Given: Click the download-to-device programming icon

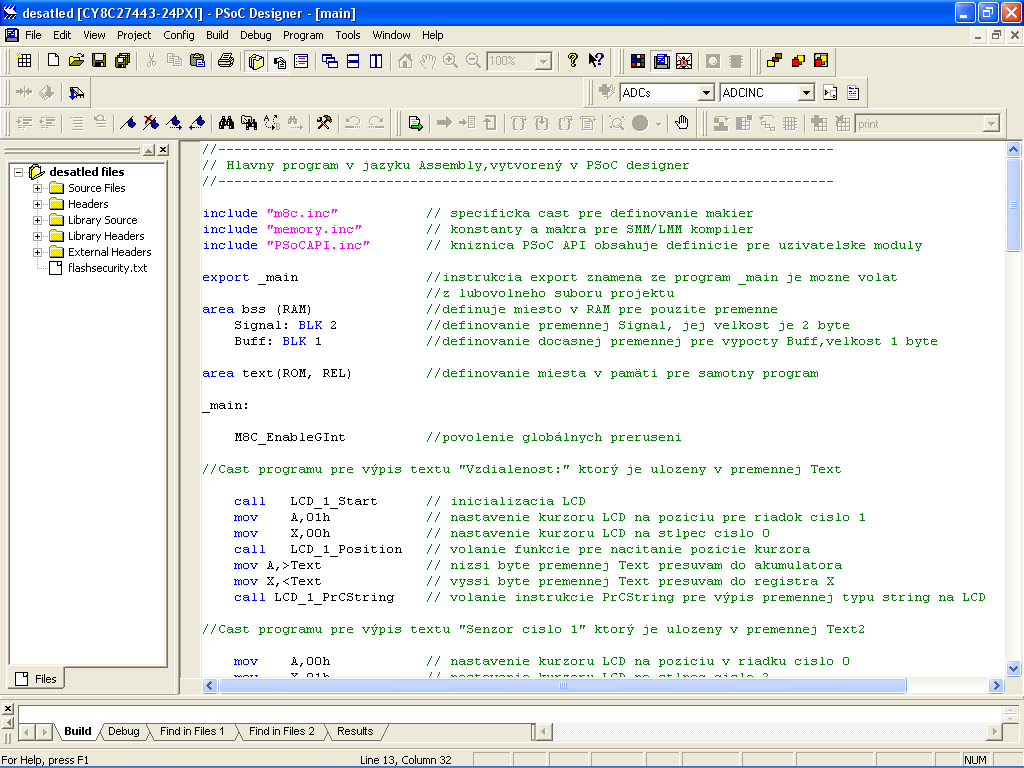Looking at the screenshot, I should tap(76, 93).
